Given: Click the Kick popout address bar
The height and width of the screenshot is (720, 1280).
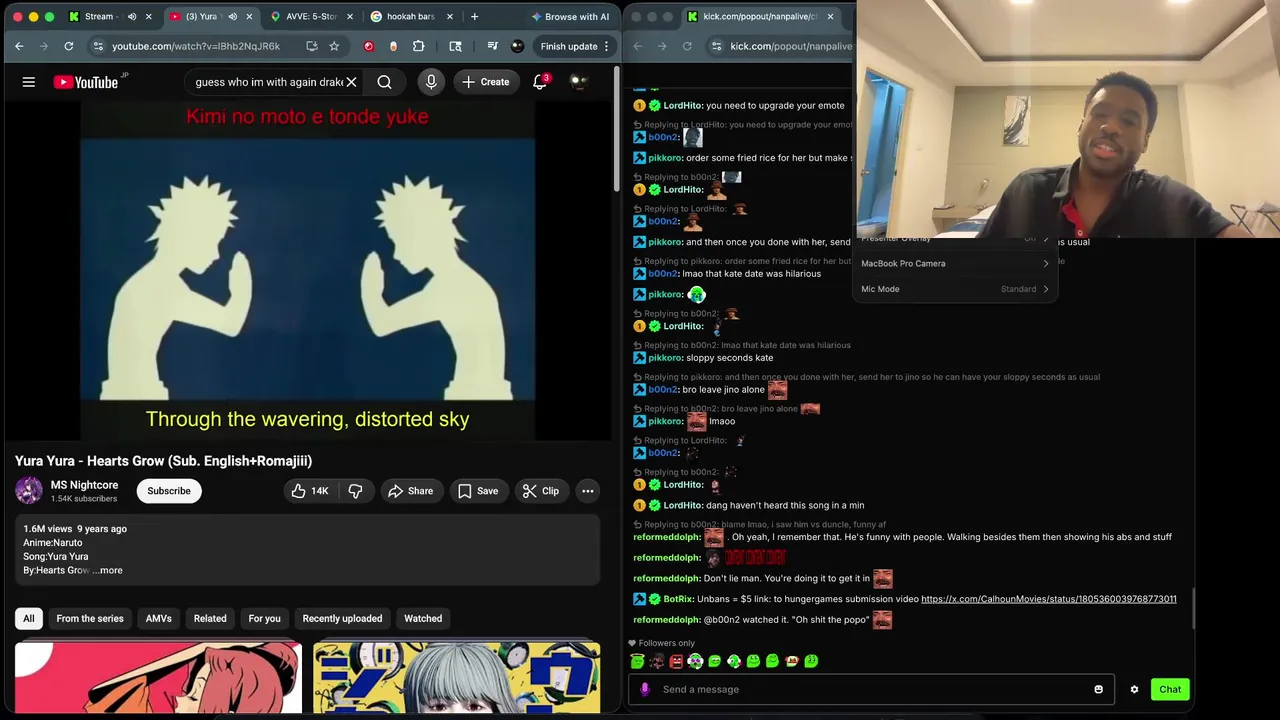Looking at the screenshot, I should click(790, 46).
